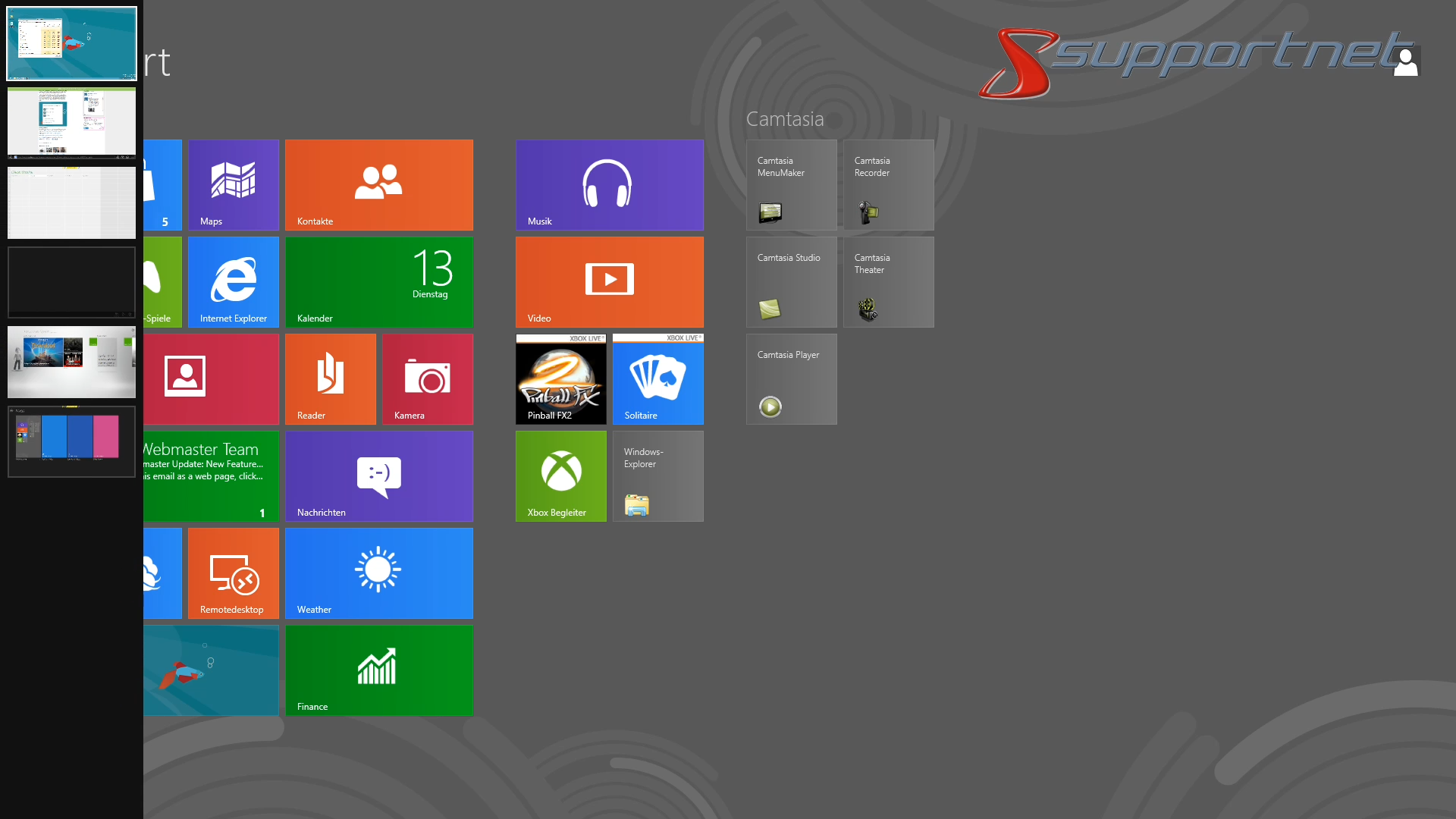Play Solitaire
This screenshot has width=1456, height=819.
(x=657, y=378)
